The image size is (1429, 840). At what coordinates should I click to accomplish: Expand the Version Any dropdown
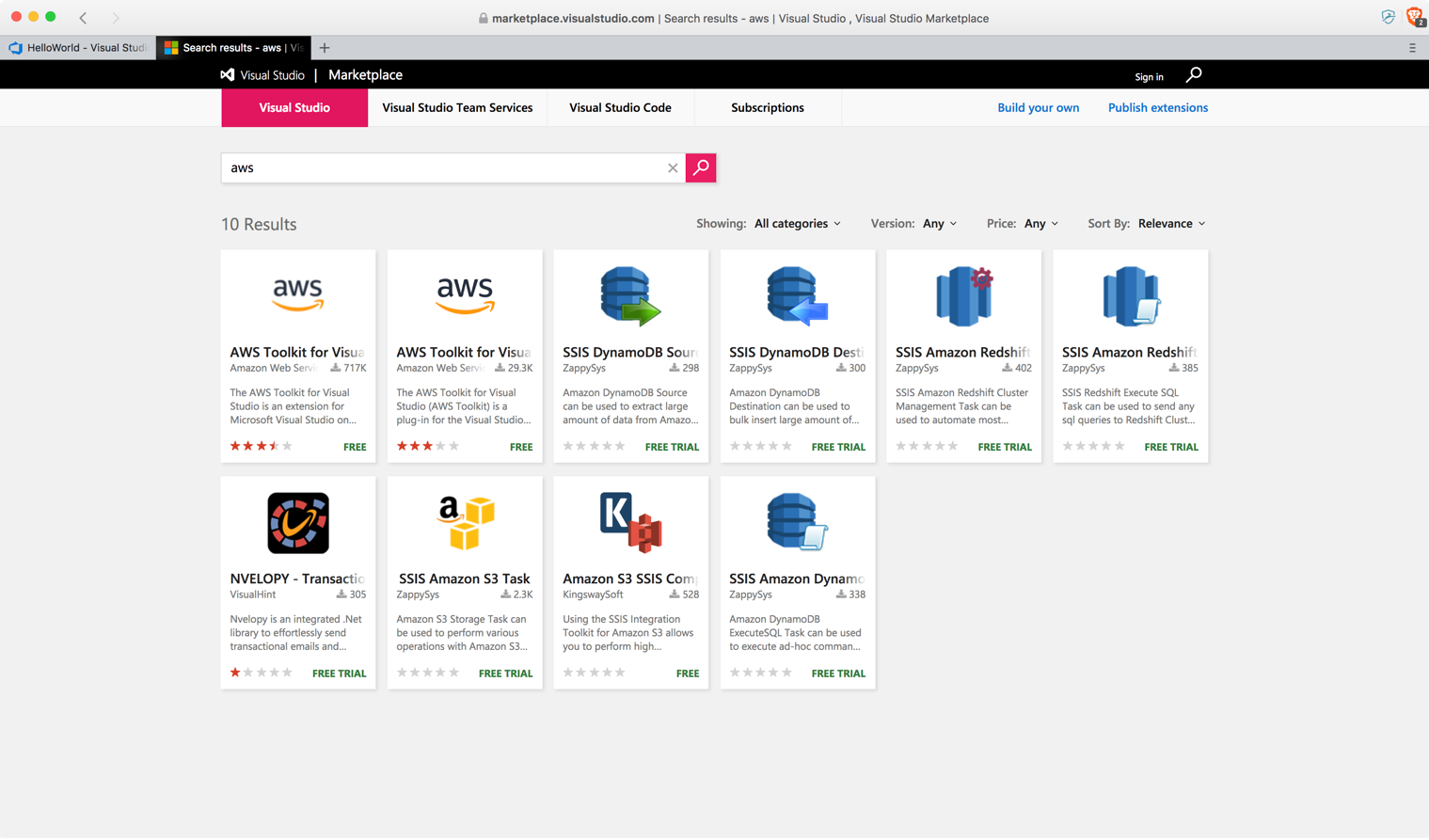click(x=940, y=224)
